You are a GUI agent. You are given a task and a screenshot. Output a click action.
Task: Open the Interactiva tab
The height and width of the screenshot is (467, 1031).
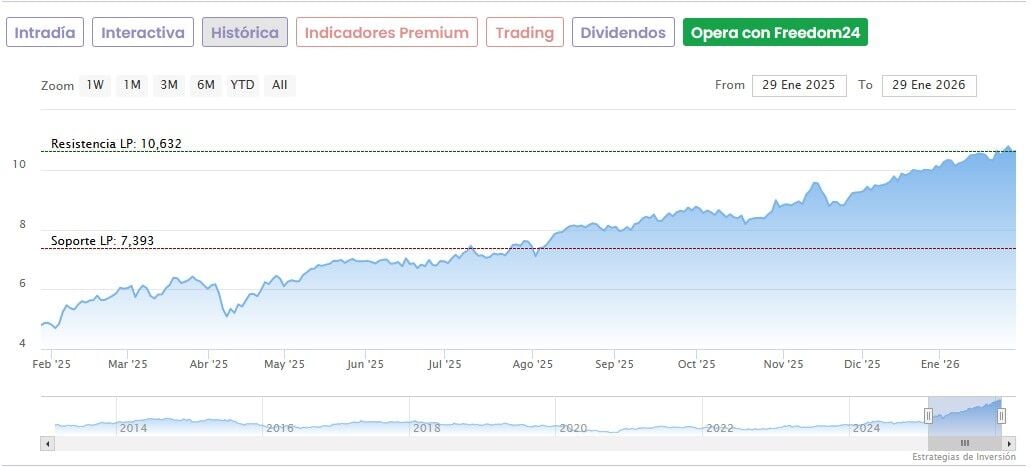tap(143, 32)
